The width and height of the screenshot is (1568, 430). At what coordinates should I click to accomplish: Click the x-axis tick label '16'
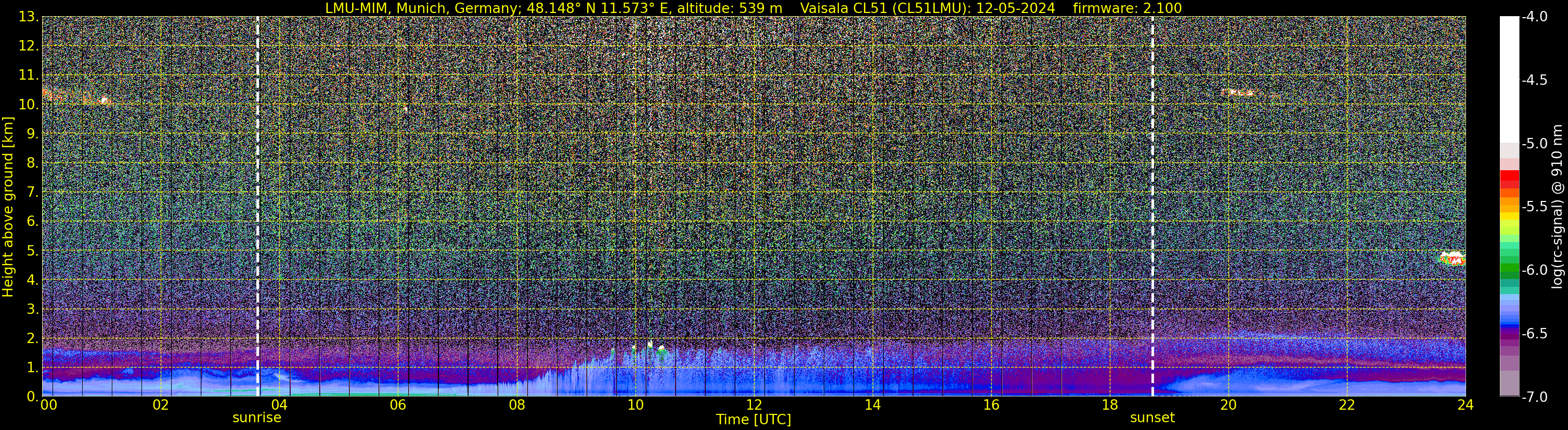[991, 405]
